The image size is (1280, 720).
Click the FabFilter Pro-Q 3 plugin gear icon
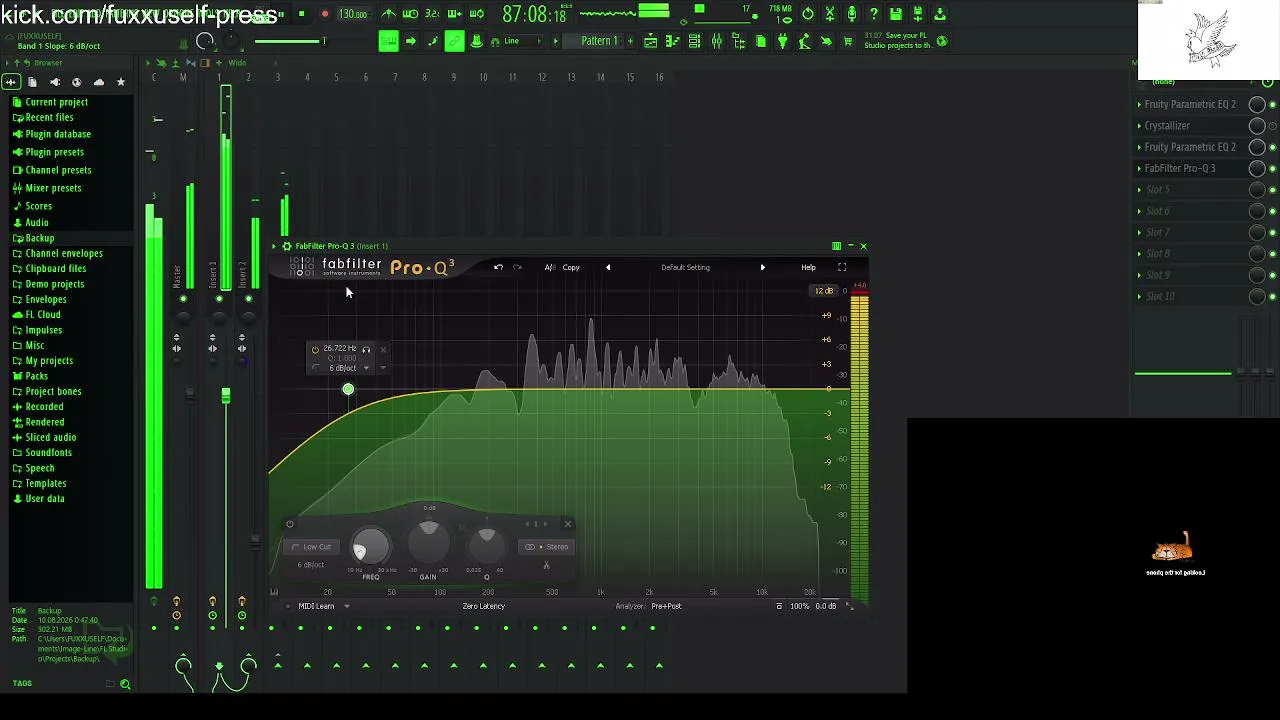[287, 246]
